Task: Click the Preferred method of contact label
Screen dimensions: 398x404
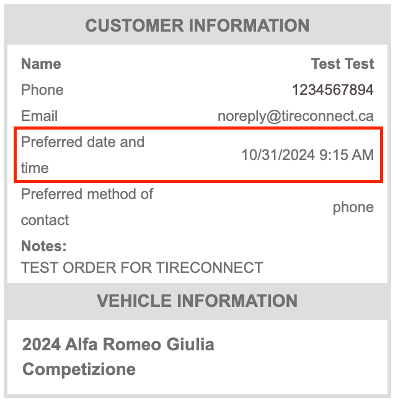Action: (87, 207)
